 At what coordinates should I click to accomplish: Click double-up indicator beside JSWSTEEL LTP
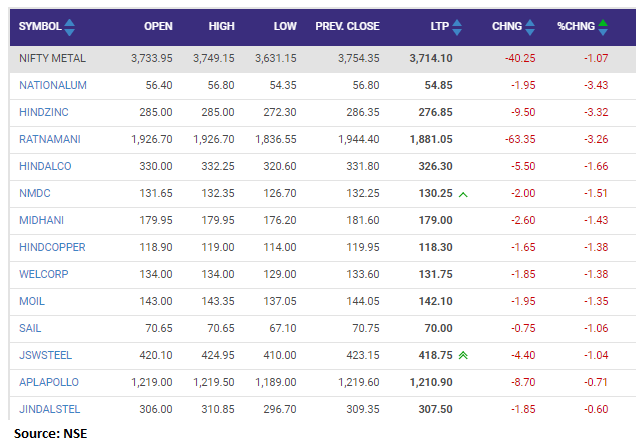pos(463,356)
